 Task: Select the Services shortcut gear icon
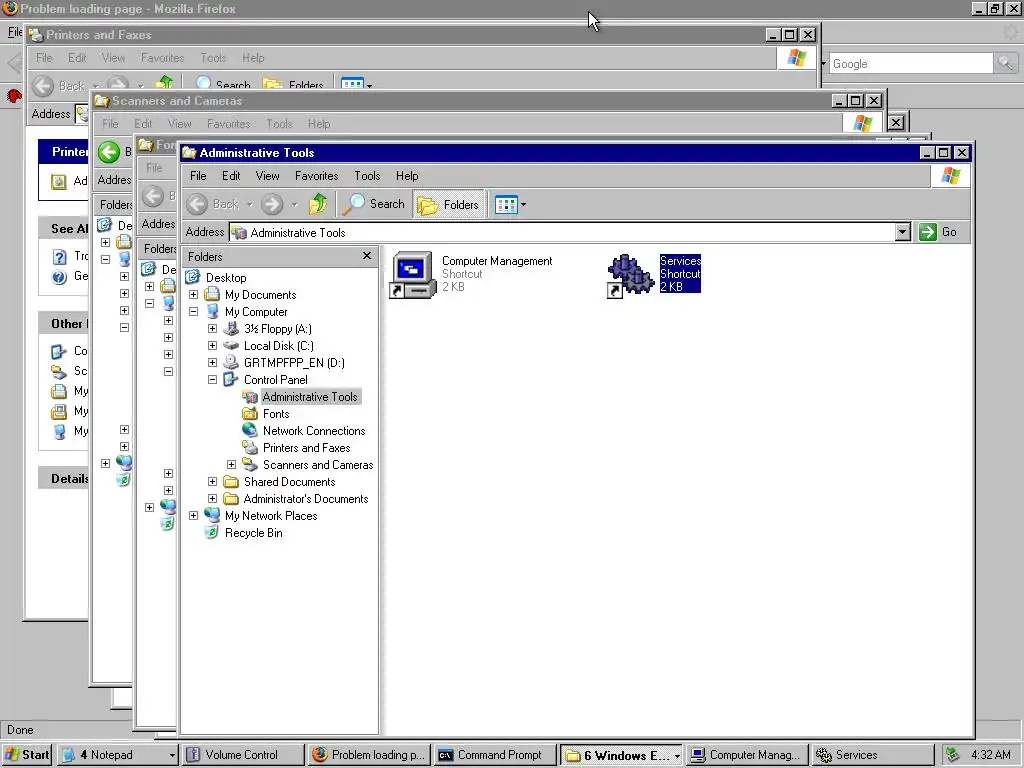[630, 276]
